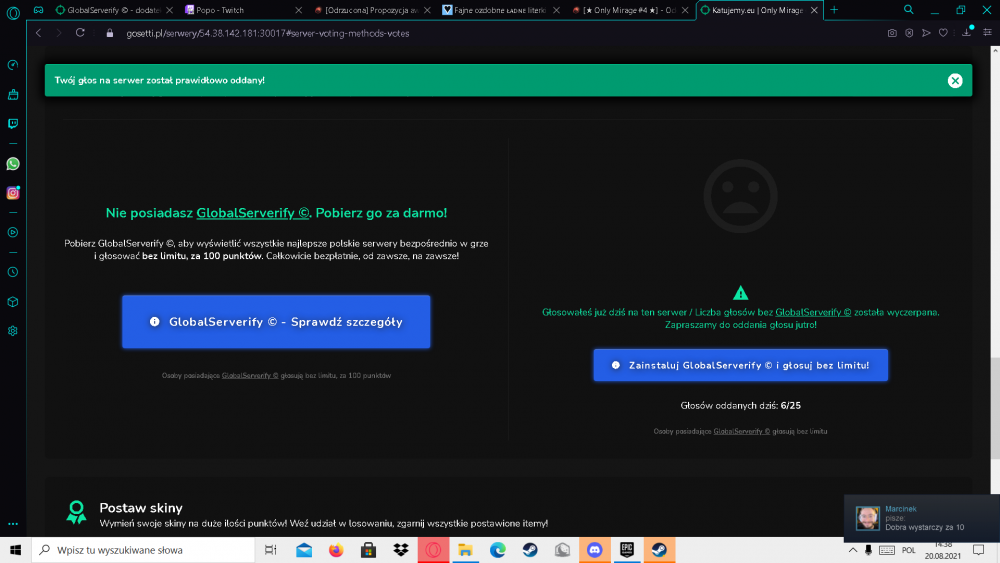Open Settings gear in sidebar
Viewport: 1000px width, 563px height.
coord(13,331)
